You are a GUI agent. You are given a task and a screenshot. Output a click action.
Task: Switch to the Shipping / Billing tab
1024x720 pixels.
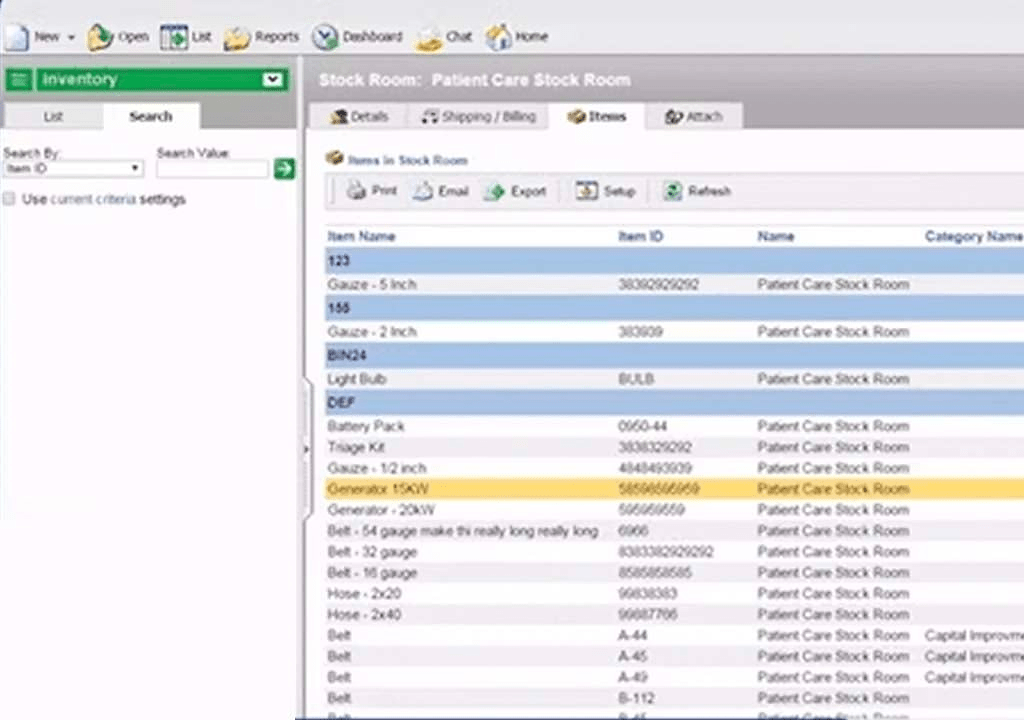point(478,116)
